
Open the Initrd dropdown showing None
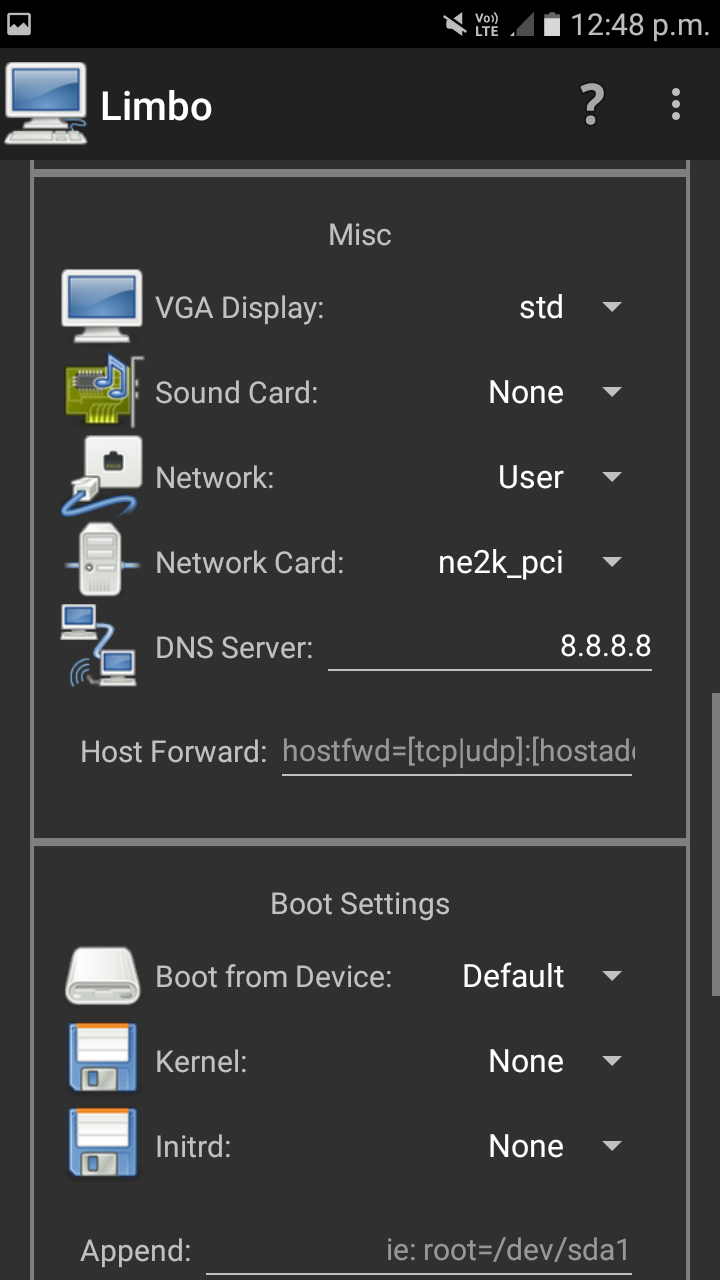[555, 1146]
